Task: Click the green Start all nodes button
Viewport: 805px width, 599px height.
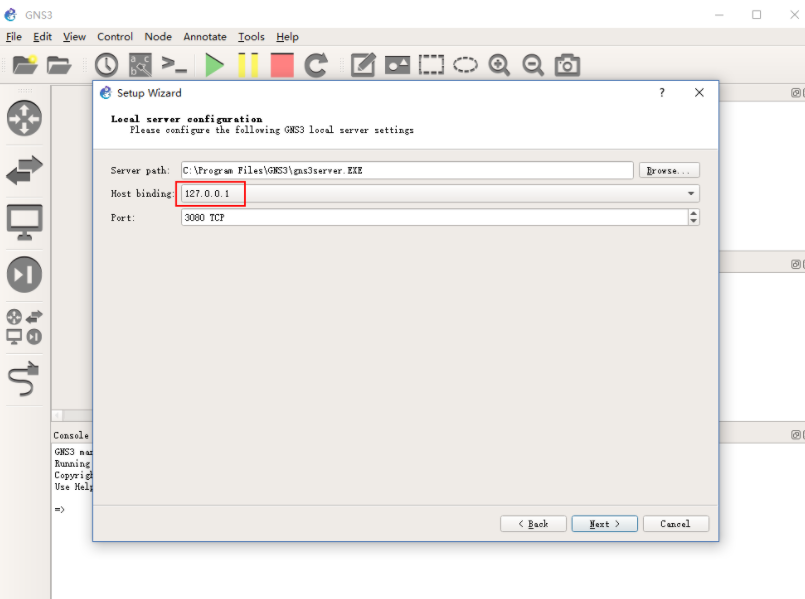Action: (214, 65)
